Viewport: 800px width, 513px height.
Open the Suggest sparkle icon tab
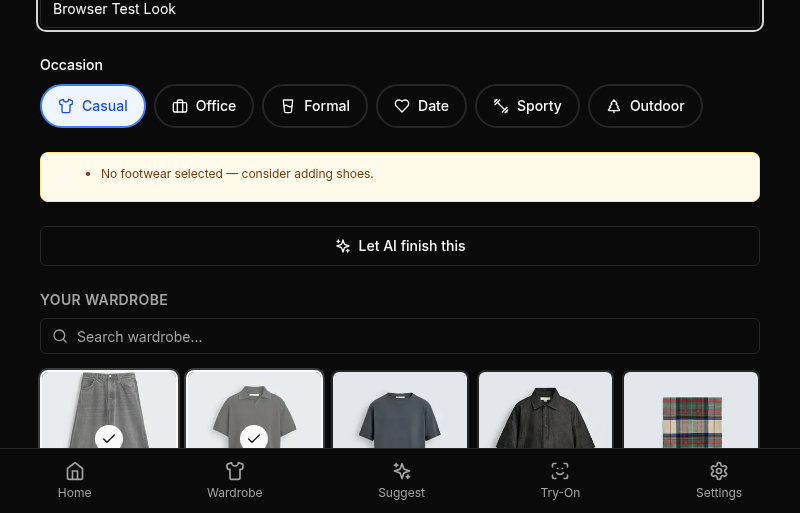pyautogui.click(x=401, y=480)
